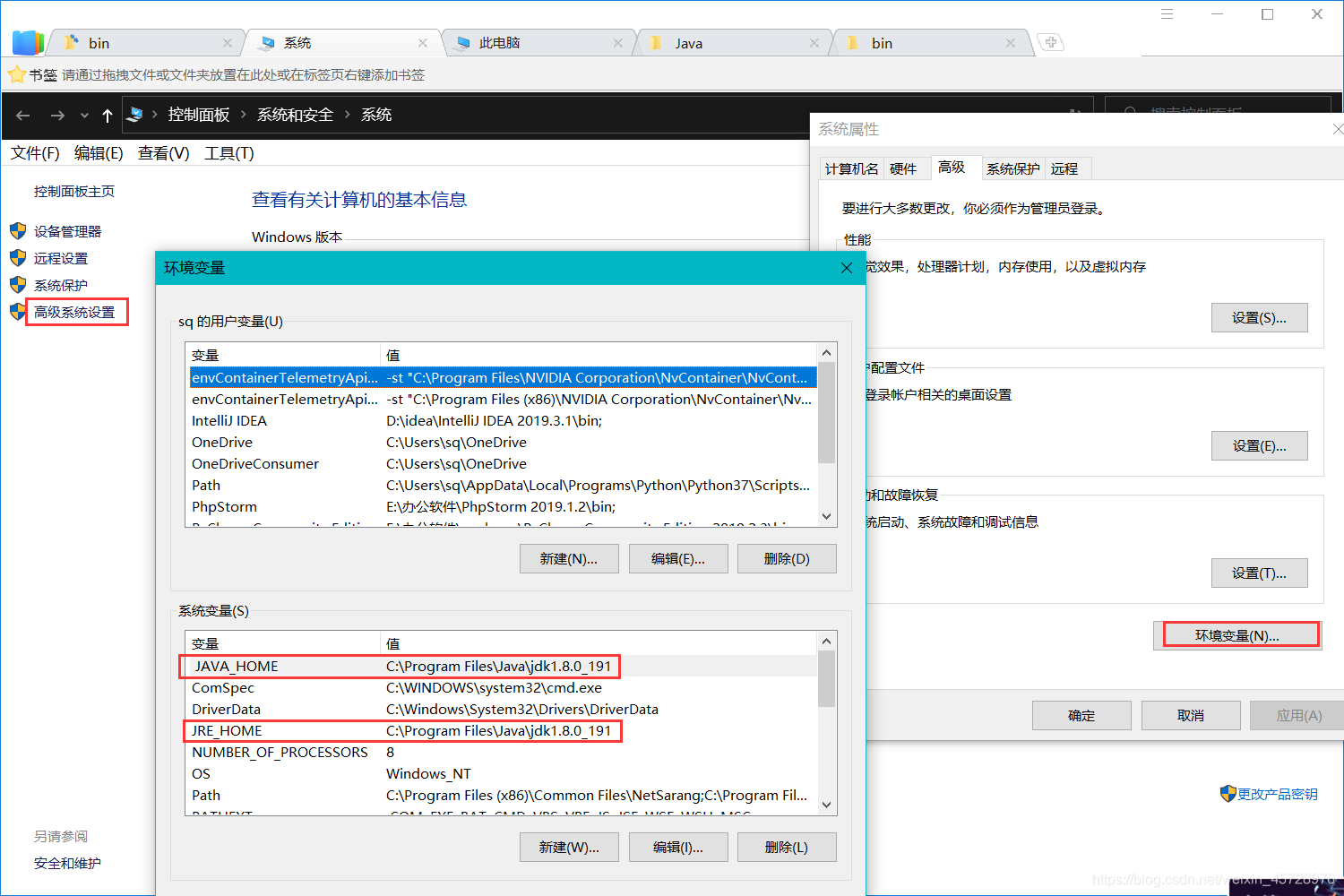
Task: Click the browser hamburger menu icon
Action: [x=1166, y=13]
